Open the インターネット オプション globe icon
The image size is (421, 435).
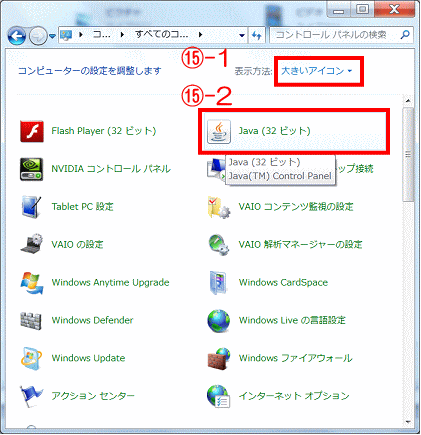pyautogui.click(x=219, y=396)
